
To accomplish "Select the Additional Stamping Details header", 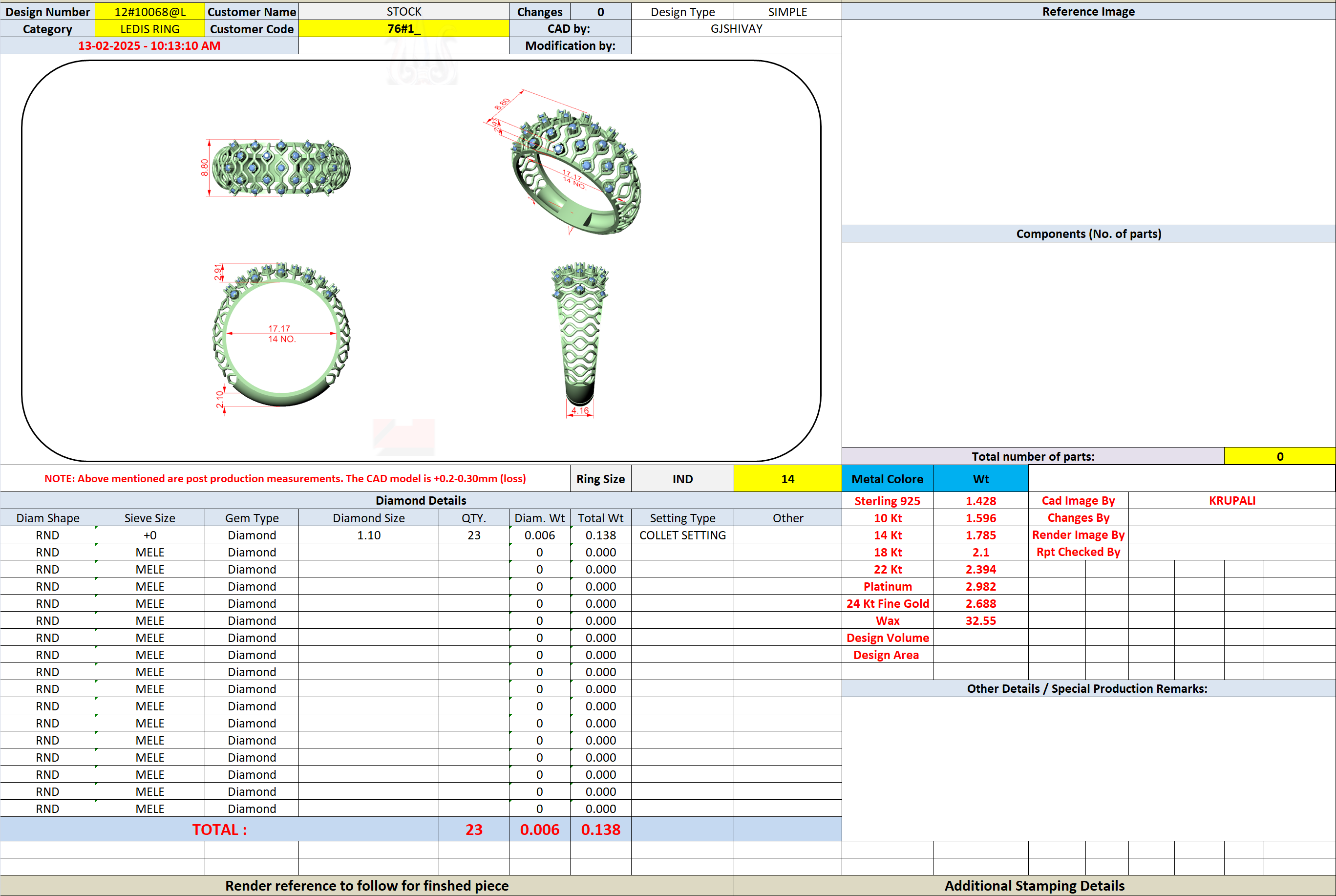I will (1035, 886).
